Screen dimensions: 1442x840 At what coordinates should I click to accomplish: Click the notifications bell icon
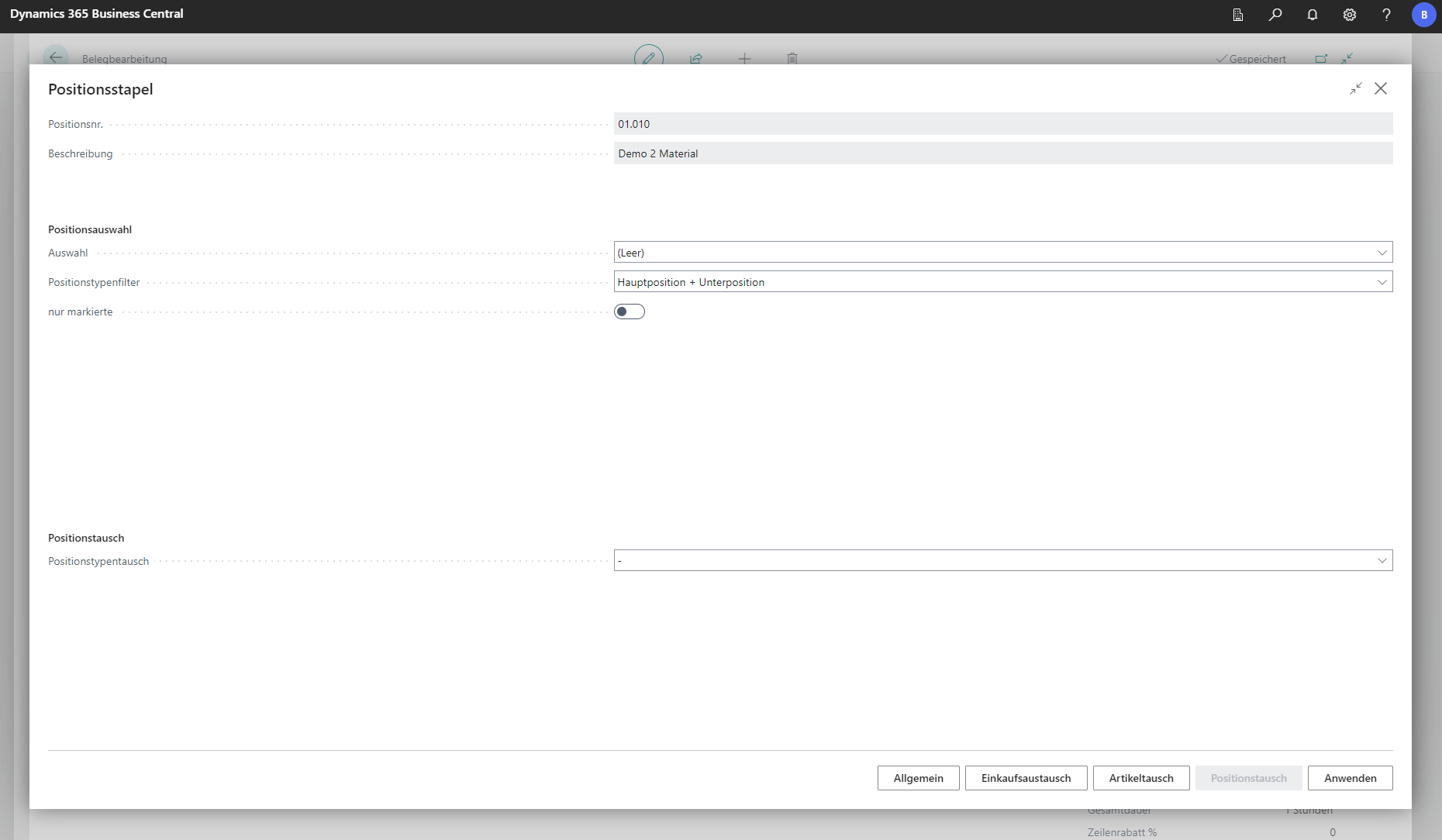(x=1313, y=15)
